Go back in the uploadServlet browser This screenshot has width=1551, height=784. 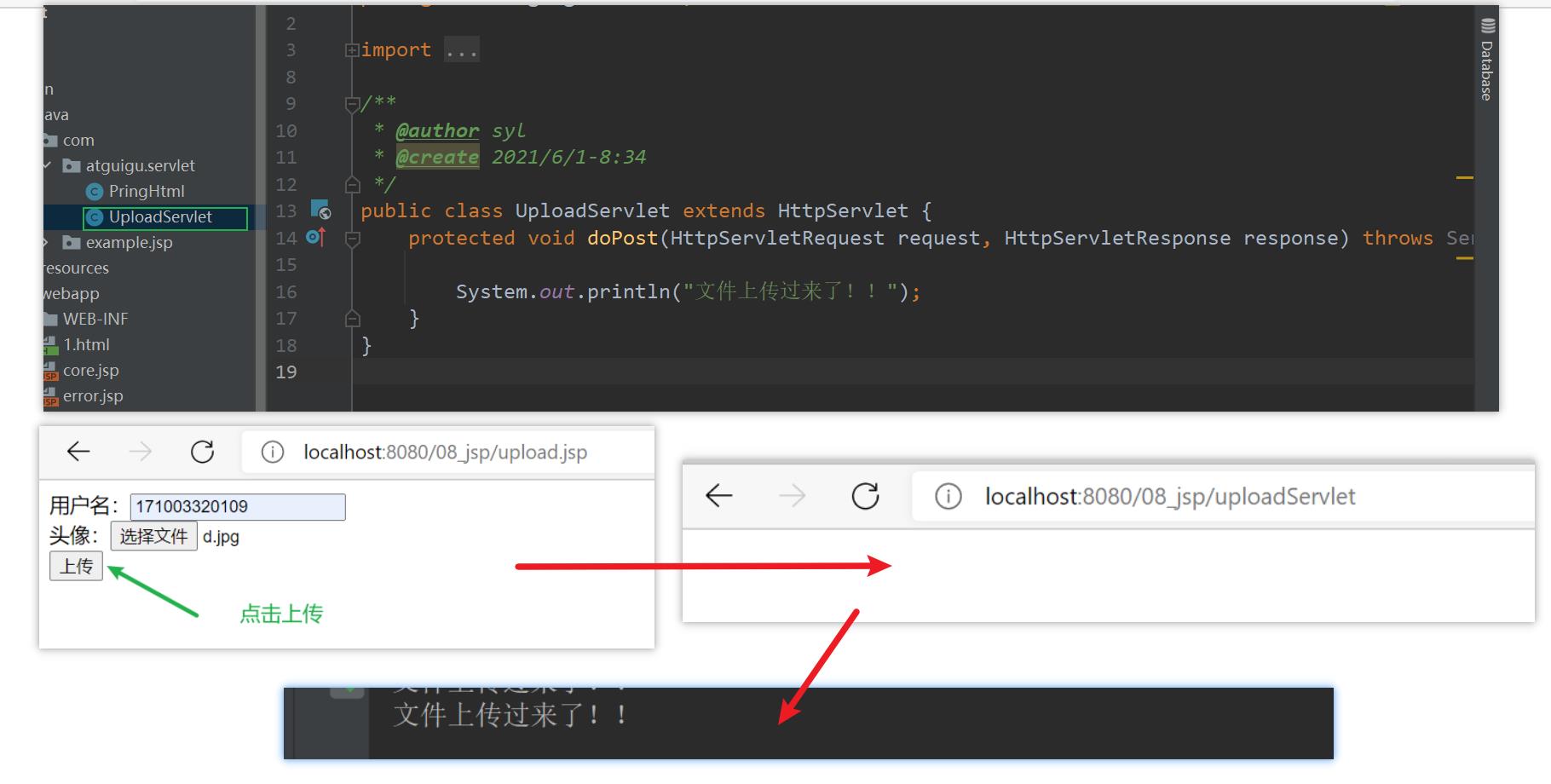(720, 496)
